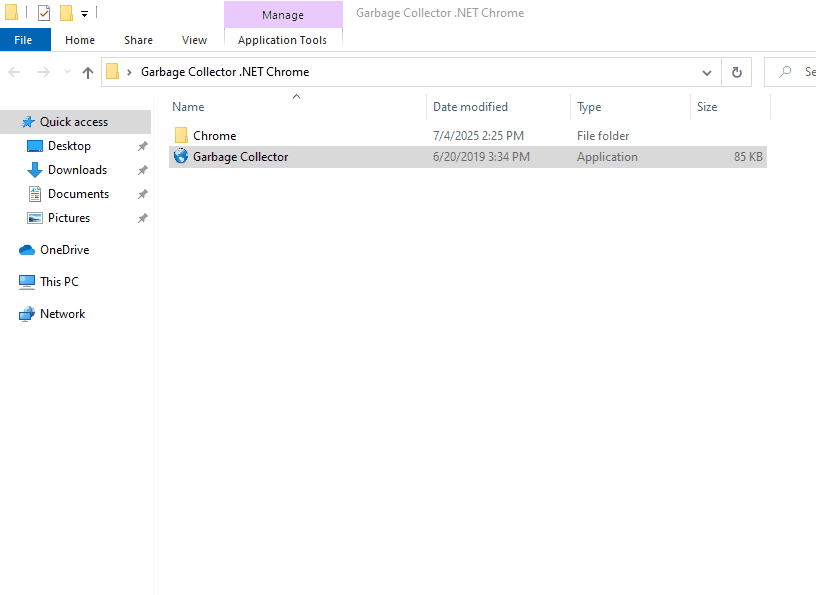Open the Customize Quick Access Toolbar dropdown
Viewport: 816px width, 595px height.
pyautogui.click(x=84, y=14)
